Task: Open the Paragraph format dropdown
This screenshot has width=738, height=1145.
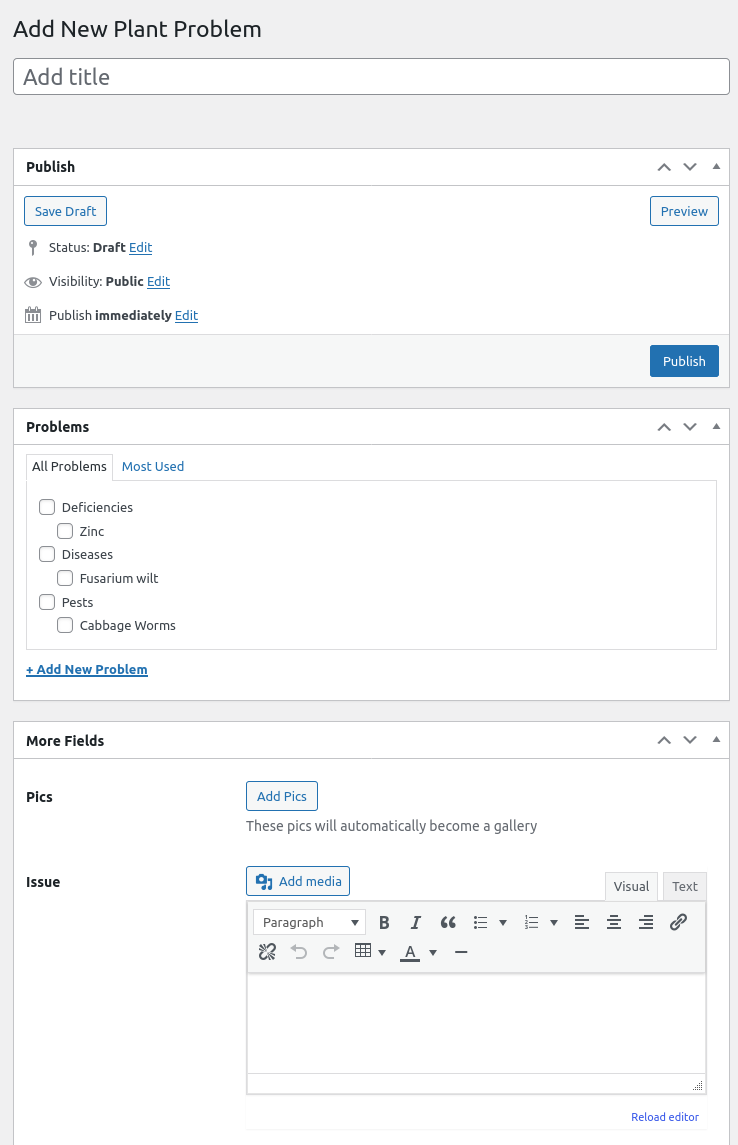Action: [310, 923]
